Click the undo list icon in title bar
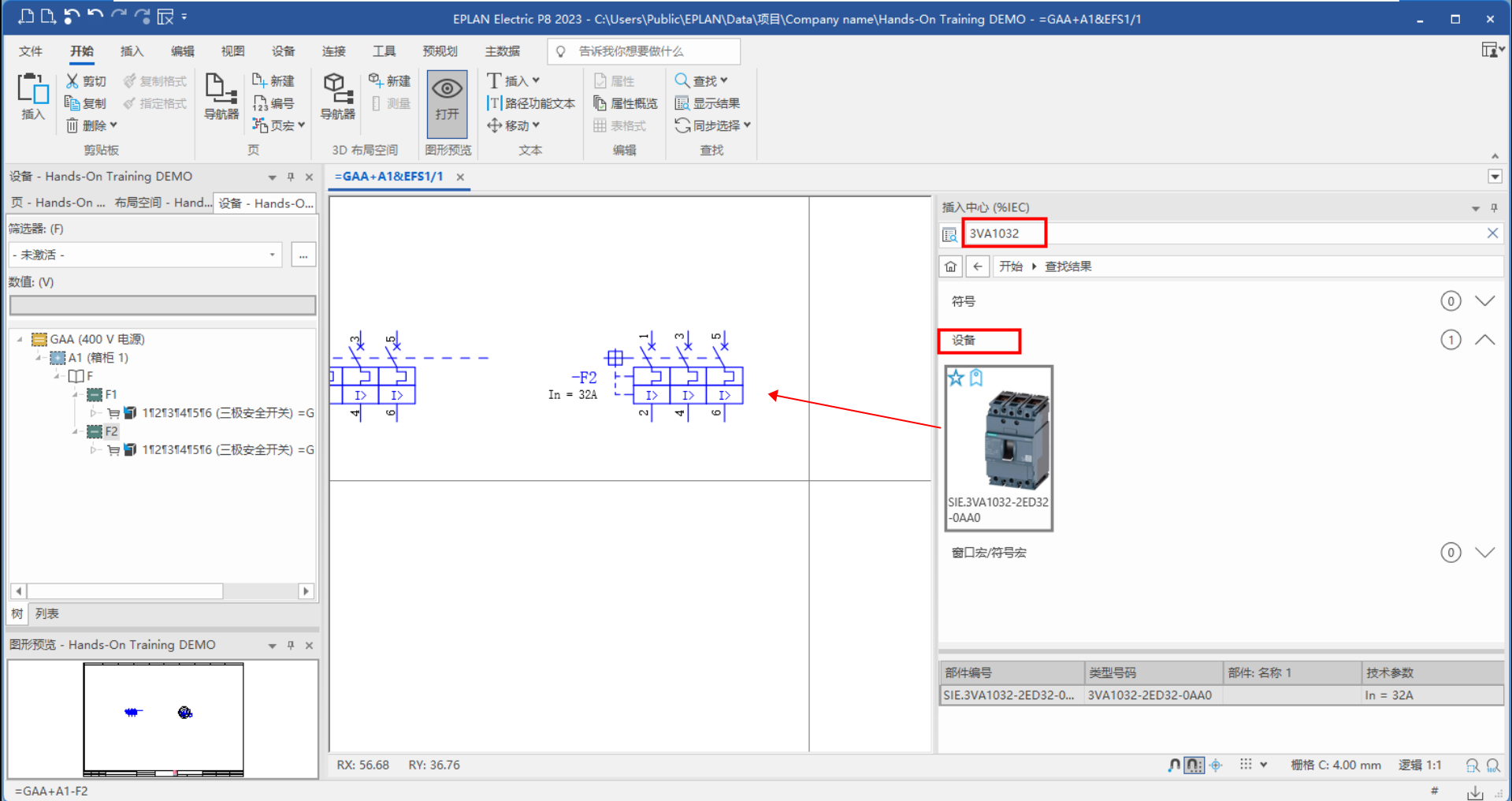The height and width of the screenshot is (801, 1512). coord(72,16)
